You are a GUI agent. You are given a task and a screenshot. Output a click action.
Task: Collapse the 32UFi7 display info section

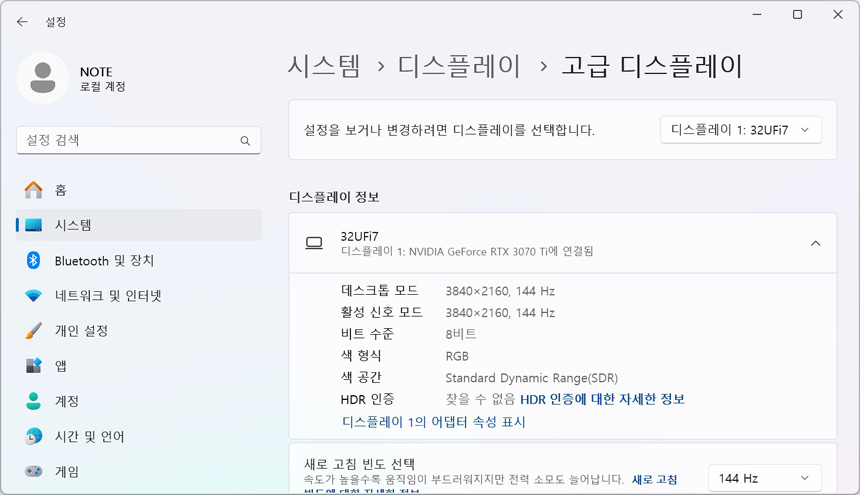point(815,243)
